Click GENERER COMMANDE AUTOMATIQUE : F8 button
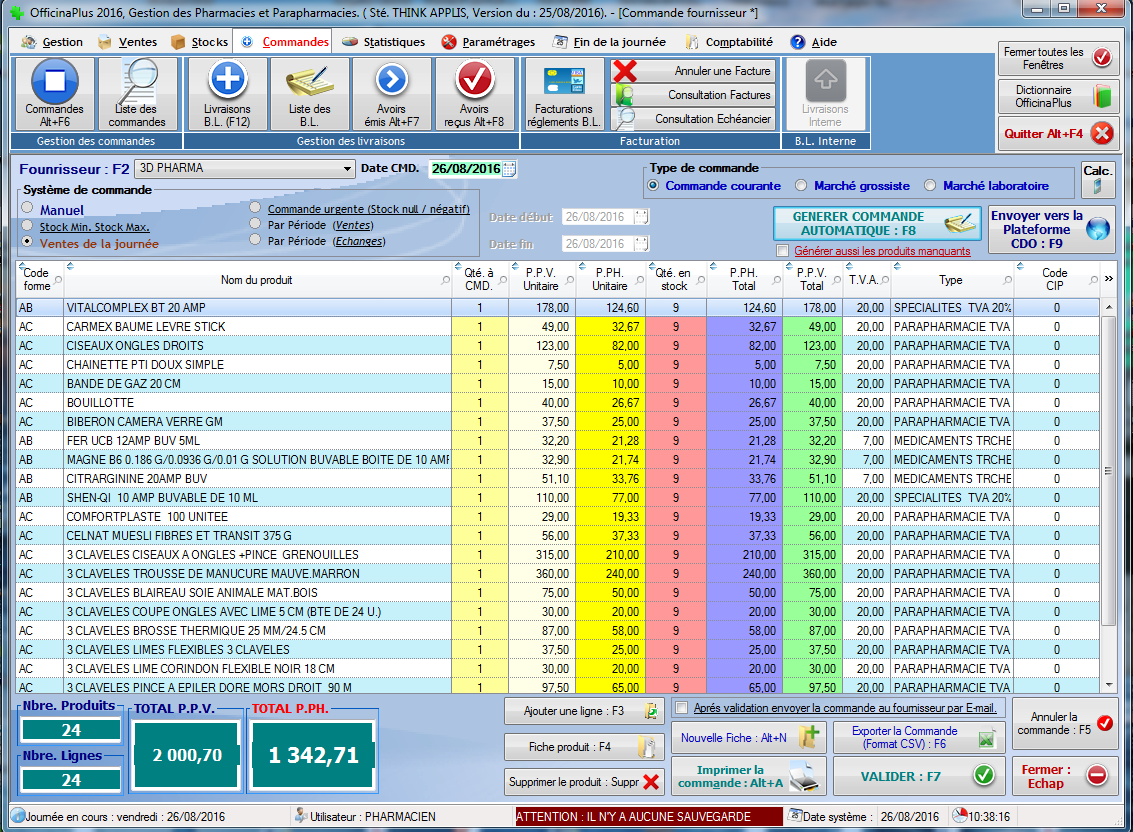The image size is (1133, 832). [875, 223]
